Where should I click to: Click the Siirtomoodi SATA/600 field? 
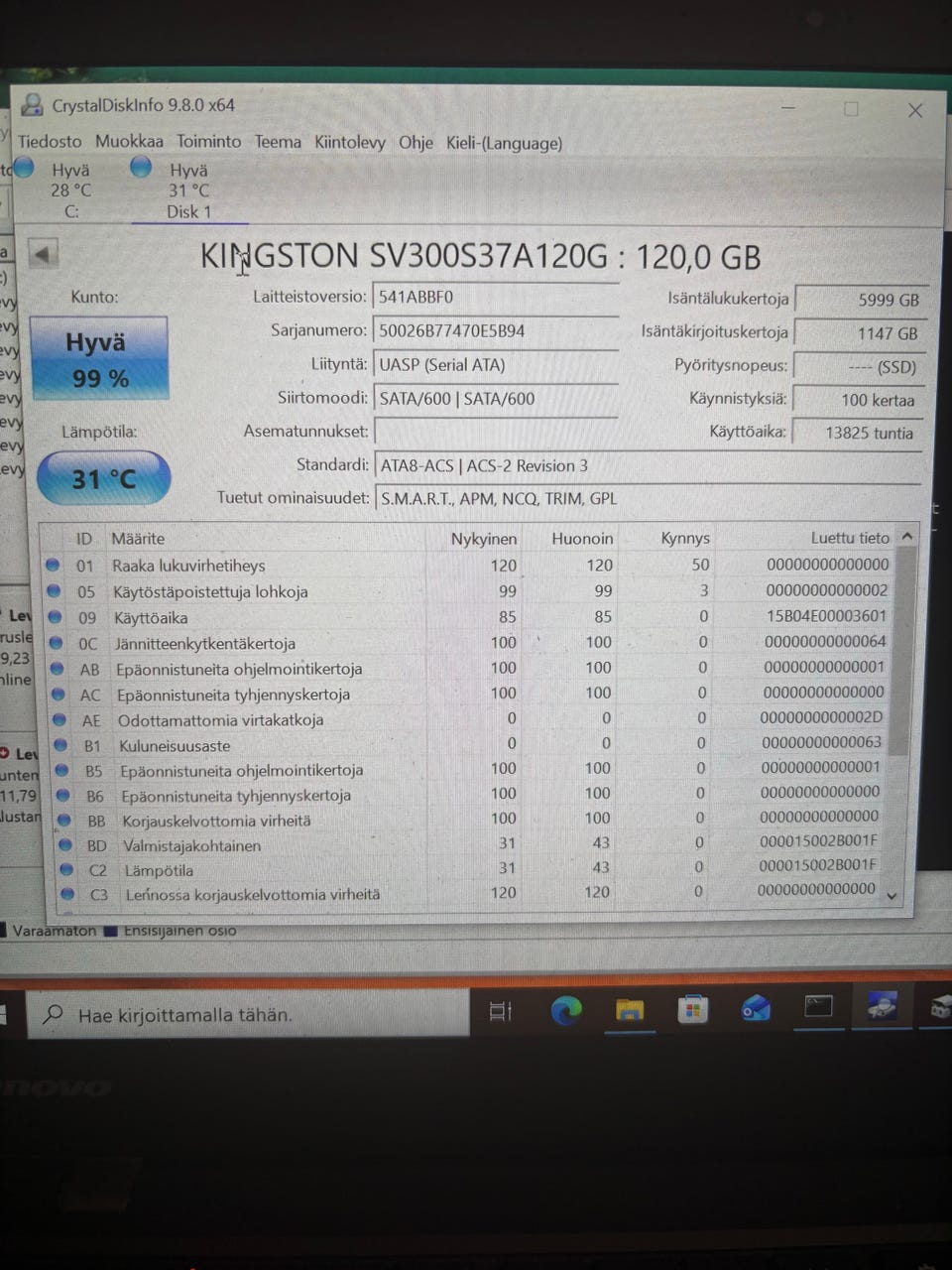click(x=496, y=399)
